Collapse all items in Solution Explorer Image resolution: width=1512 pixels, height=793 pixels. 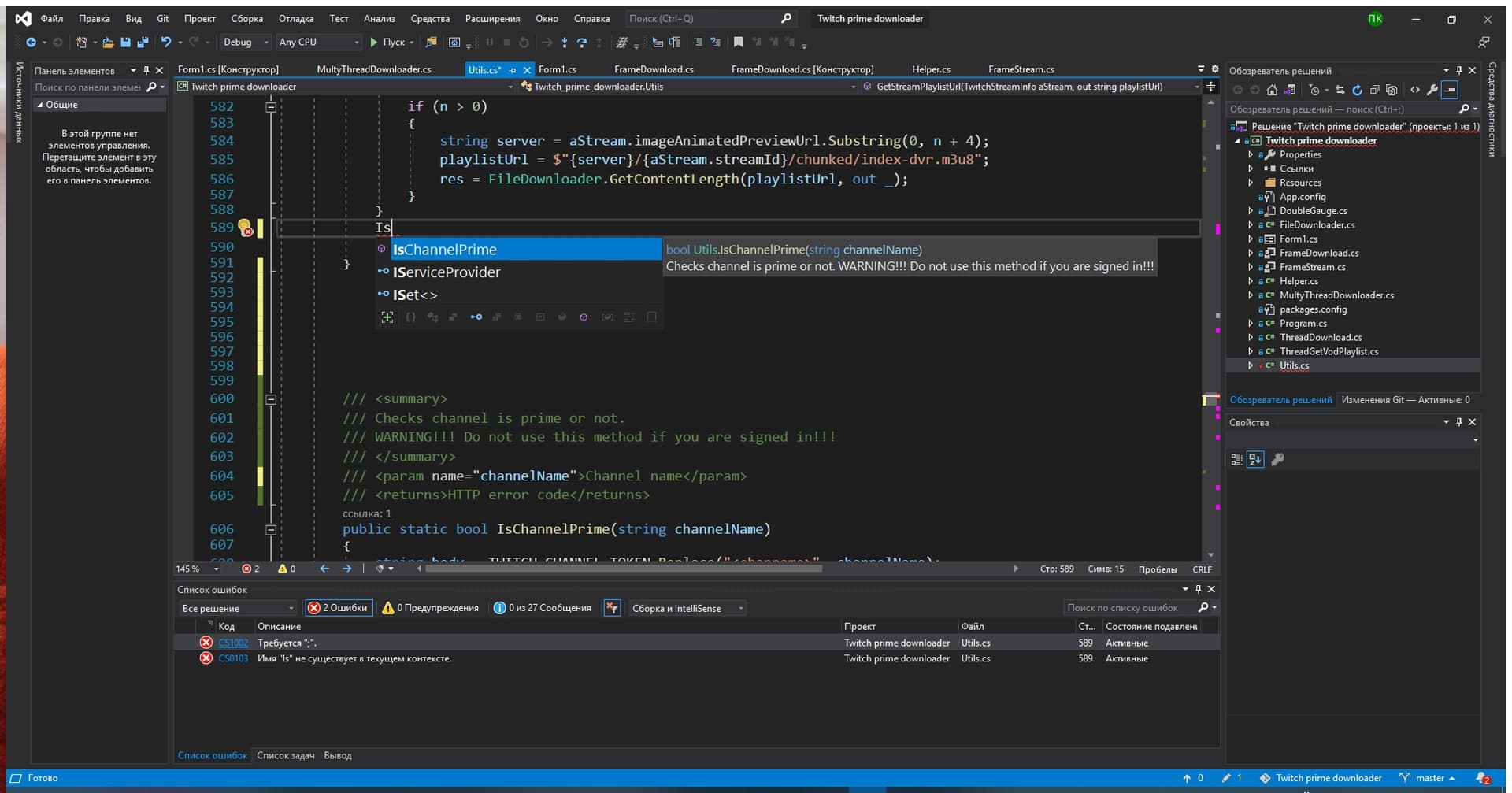point(1374,90)
